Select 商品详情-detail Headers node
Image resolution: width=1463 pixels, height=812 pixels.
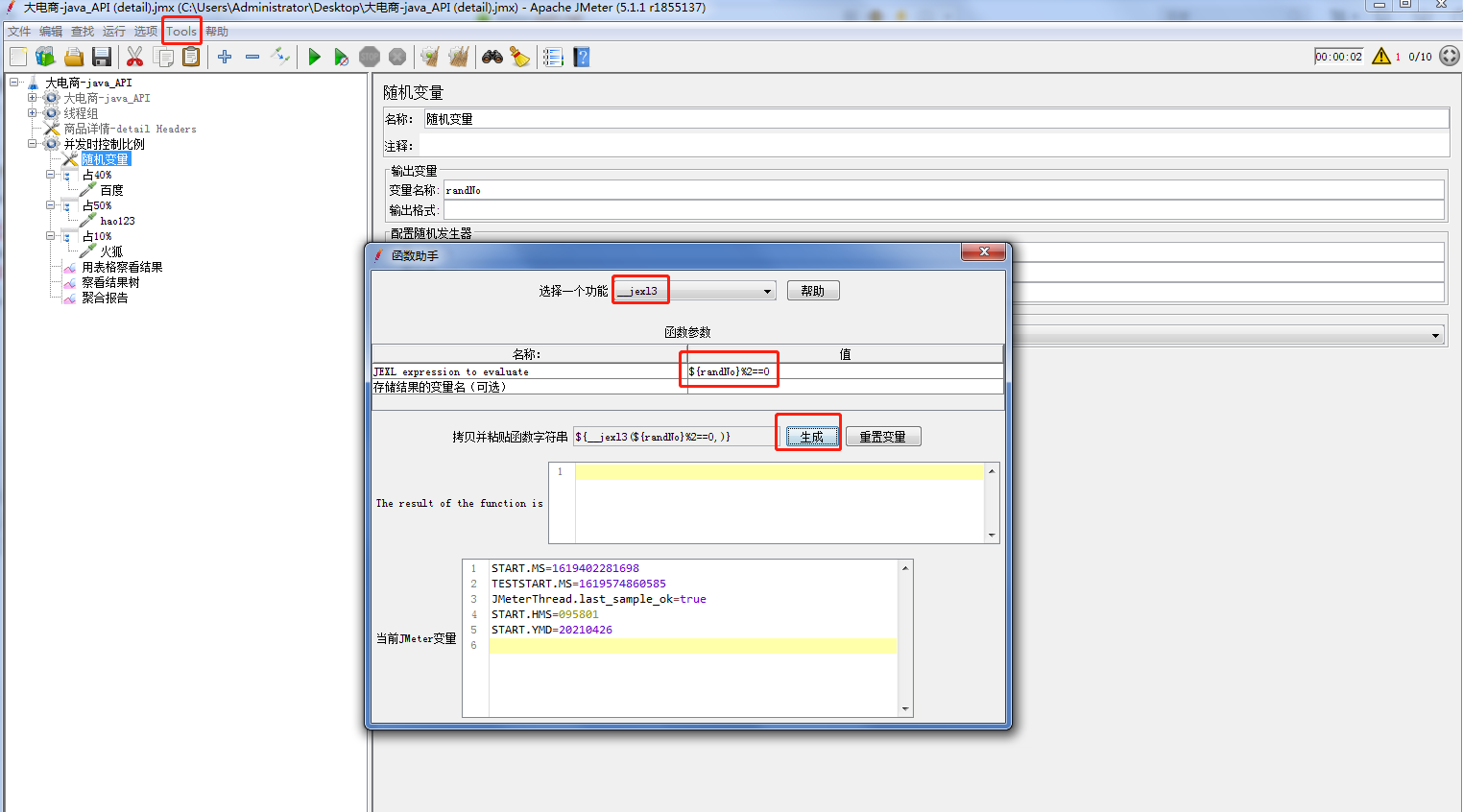[130, 129]
